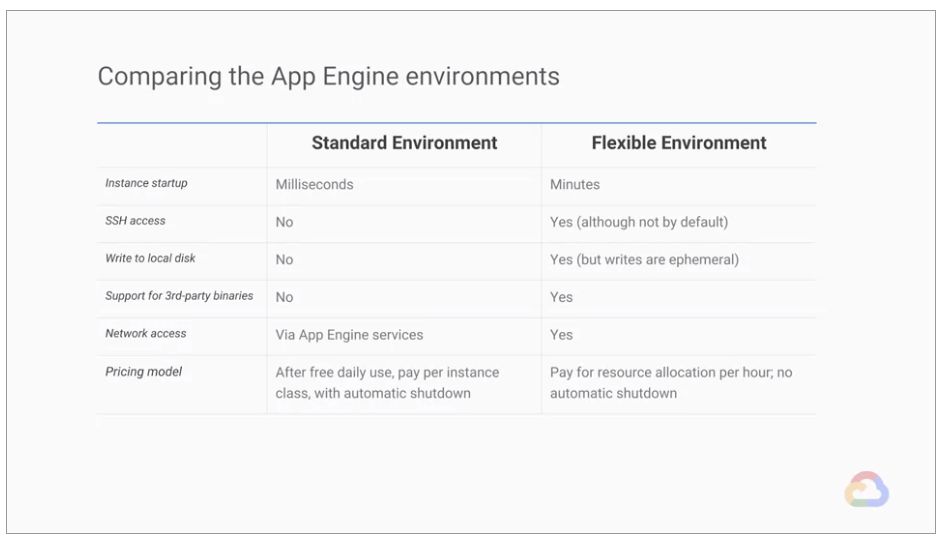Image resolution: width=942 pixels, height=541 pixels.
Task: Click Yes (but writes are ephemeral) cell
Action: click(x=645, y=259)
